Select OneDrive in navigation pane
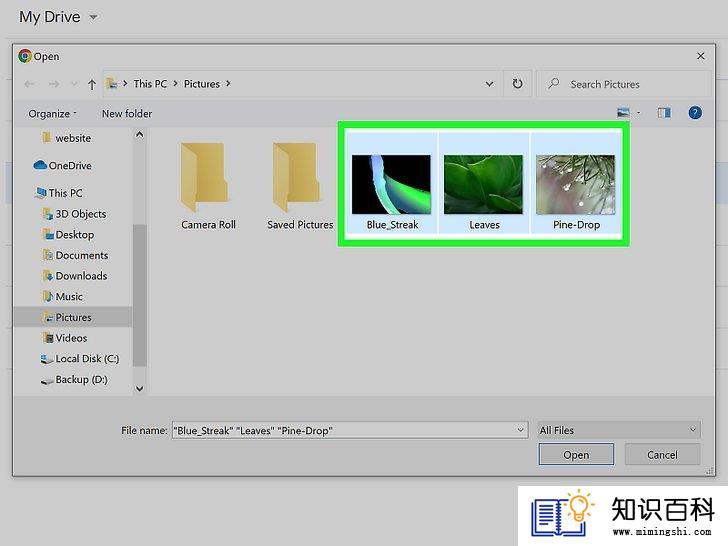 tap(63, 165)
